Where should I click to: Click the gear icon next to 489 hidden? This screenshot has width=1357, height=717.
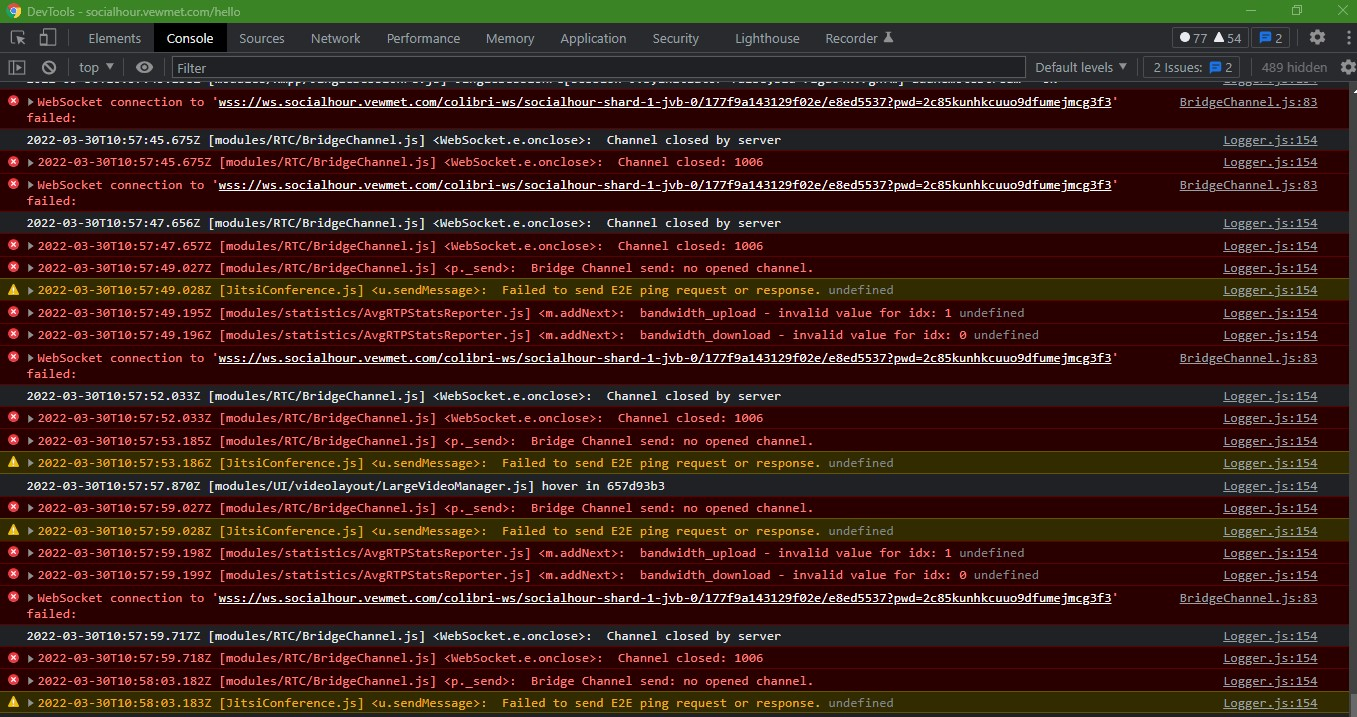(x=1348, y=67)
